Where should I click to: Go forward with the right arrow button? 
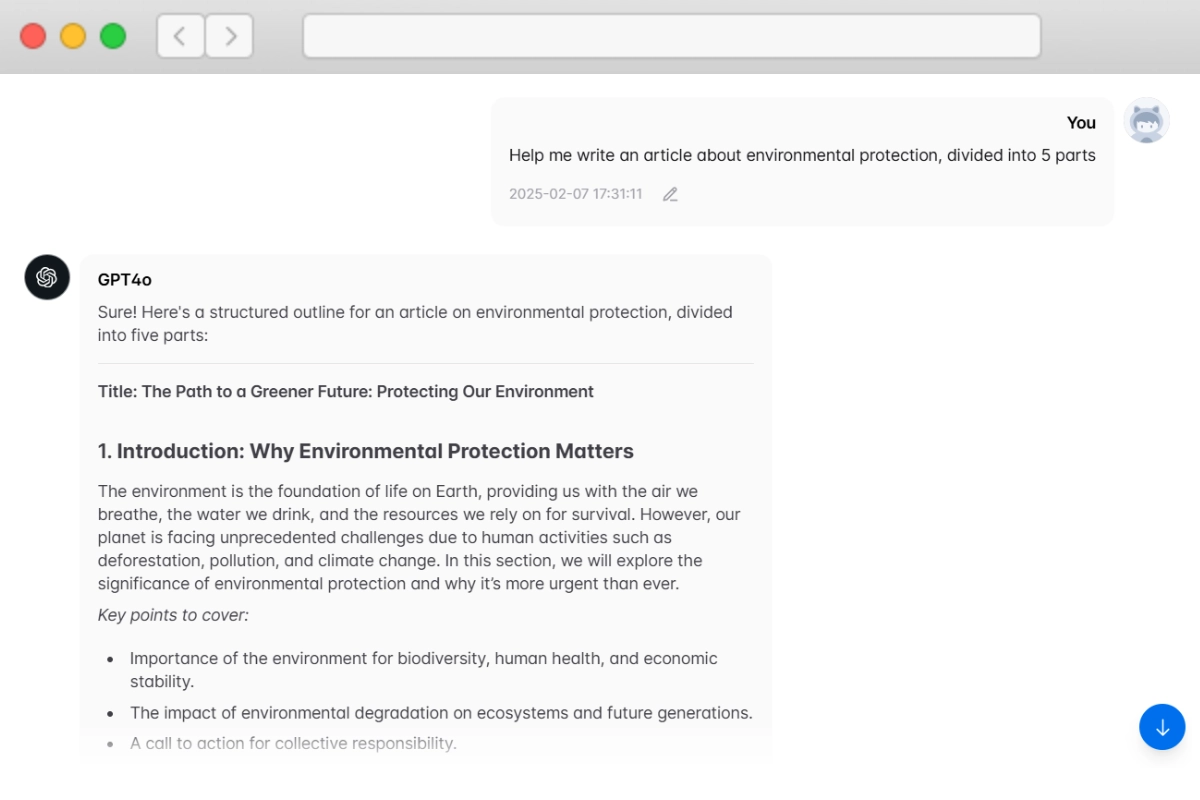coord(230,36)
